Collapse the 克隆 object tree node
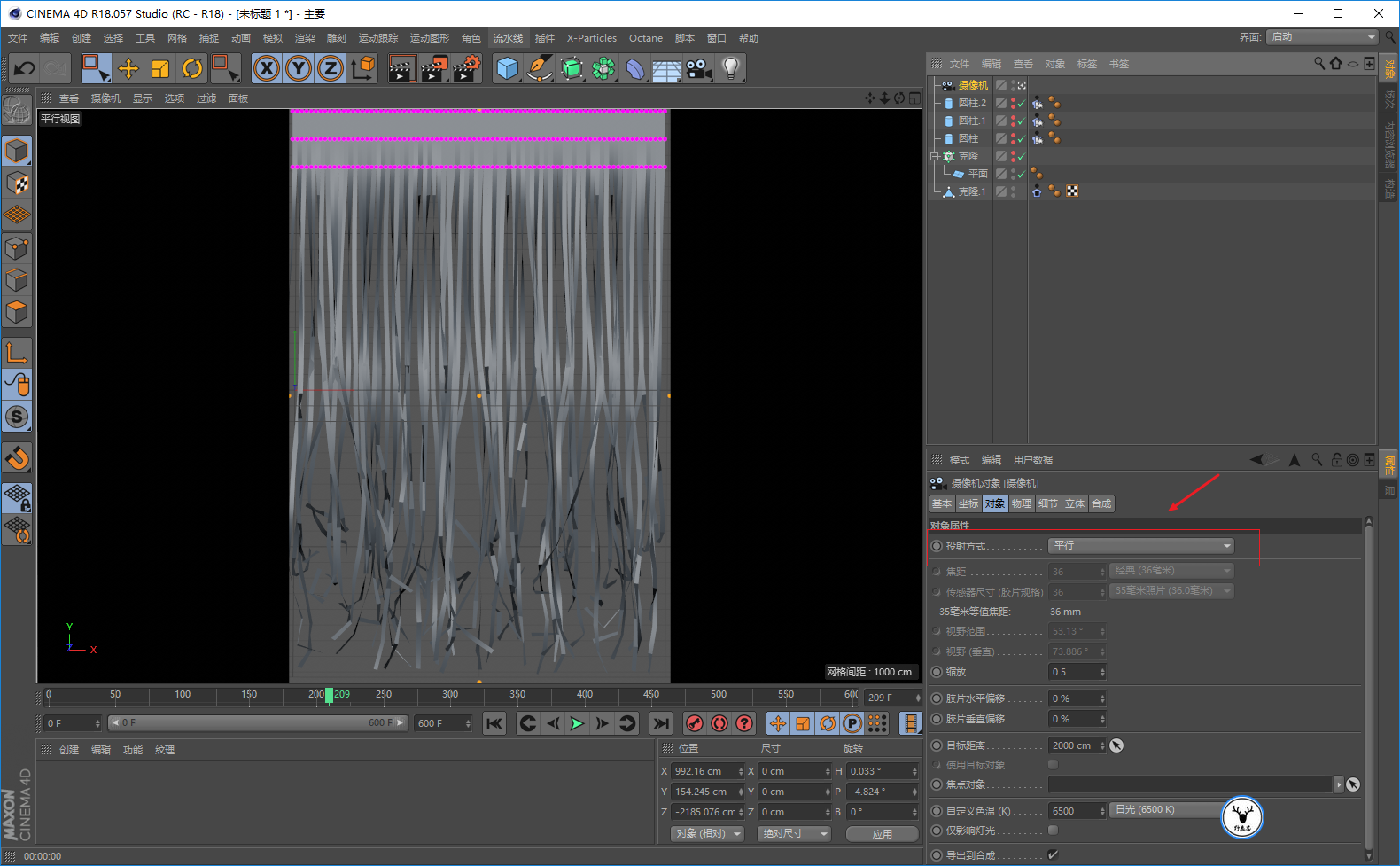 (935, 156)
